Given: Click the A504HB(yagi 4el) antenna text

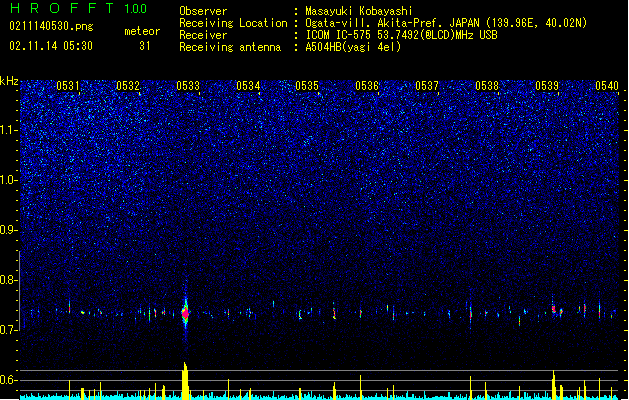Looking at the screenshot, I should [353, 47].
